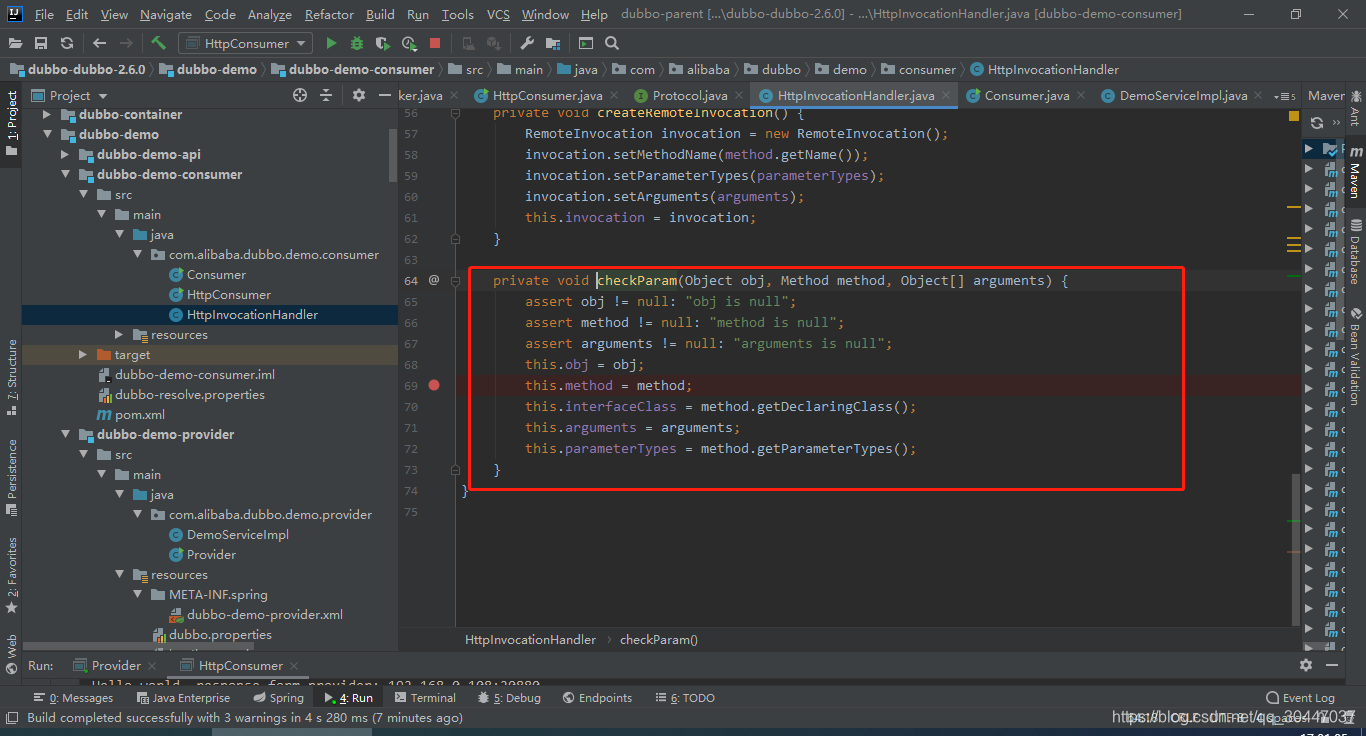Click checkParam() in the editor breadcrumb
This screenshot has height=736, width=1366.
[x=659, y=640]
